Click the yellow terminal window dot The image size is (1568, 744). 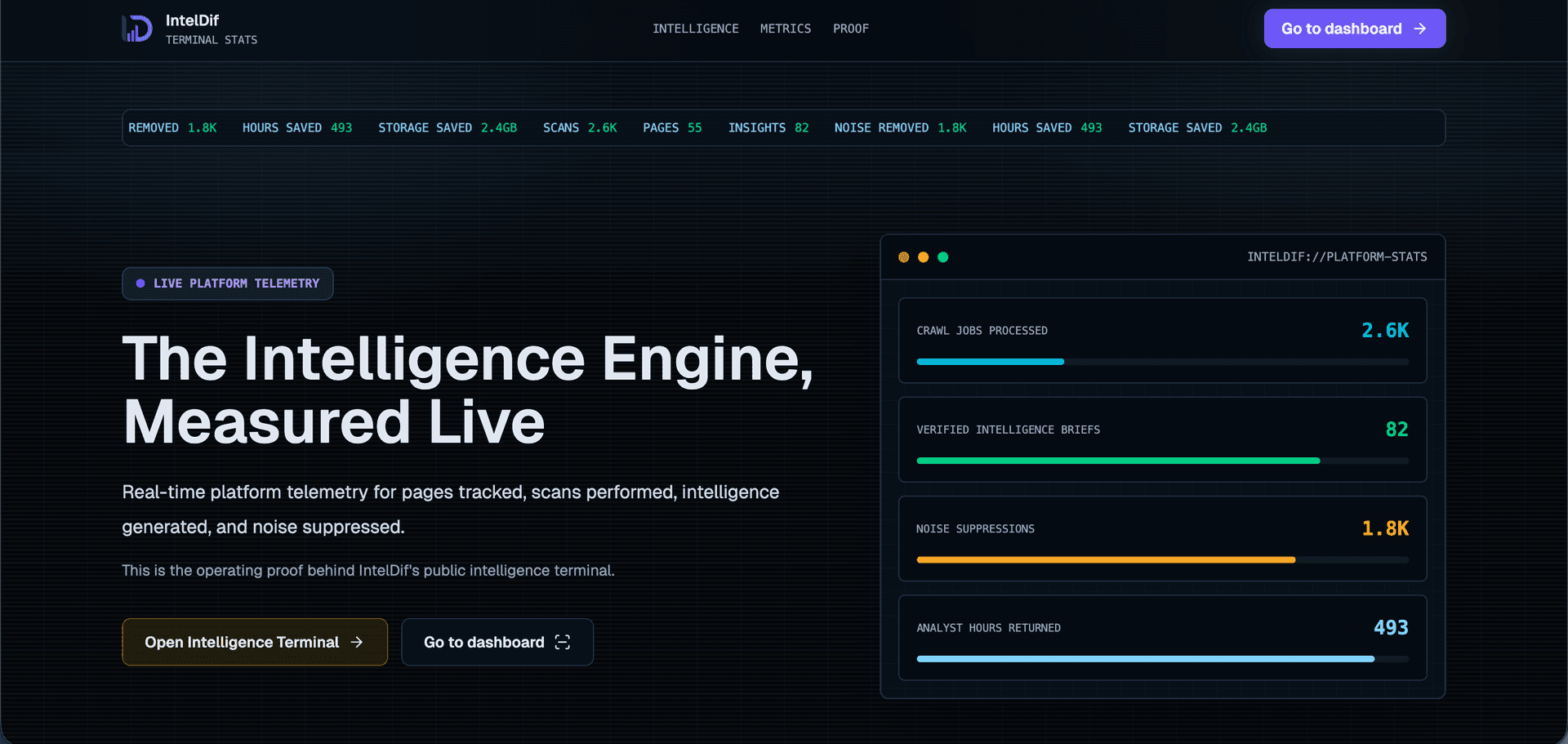[923, 257]
